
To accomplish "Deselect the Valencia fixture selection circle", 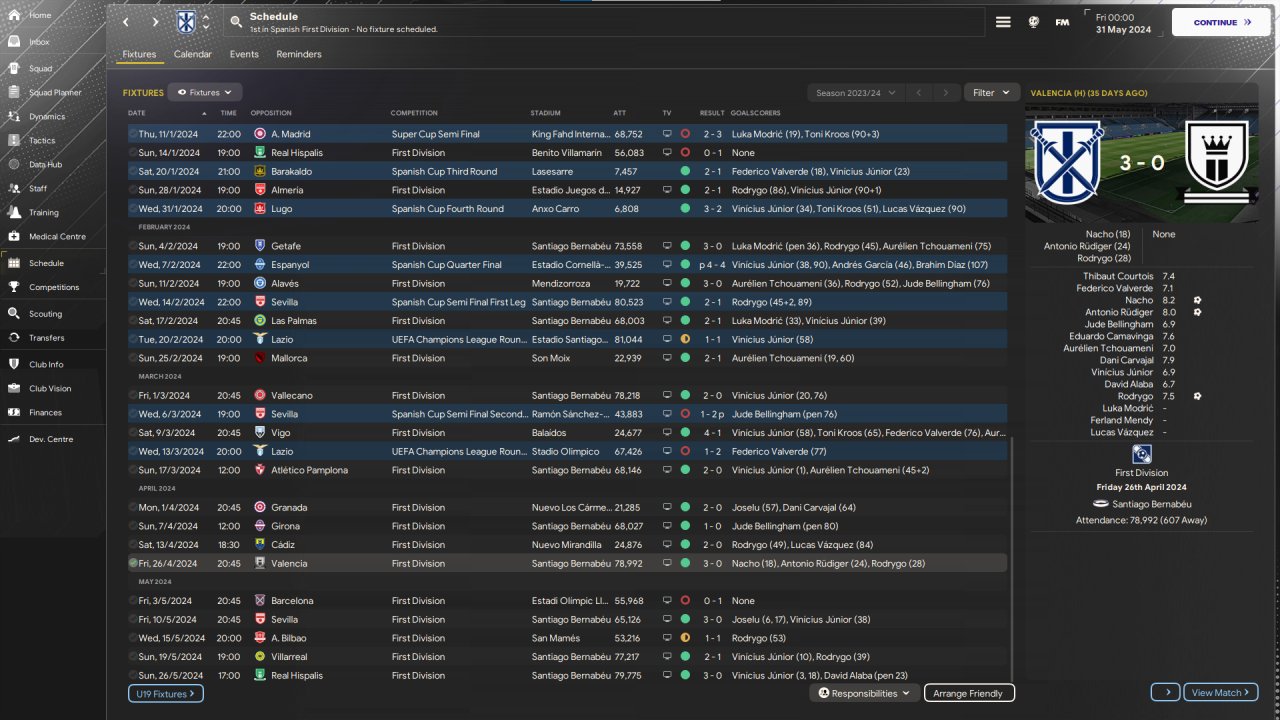I will [133, 563].
